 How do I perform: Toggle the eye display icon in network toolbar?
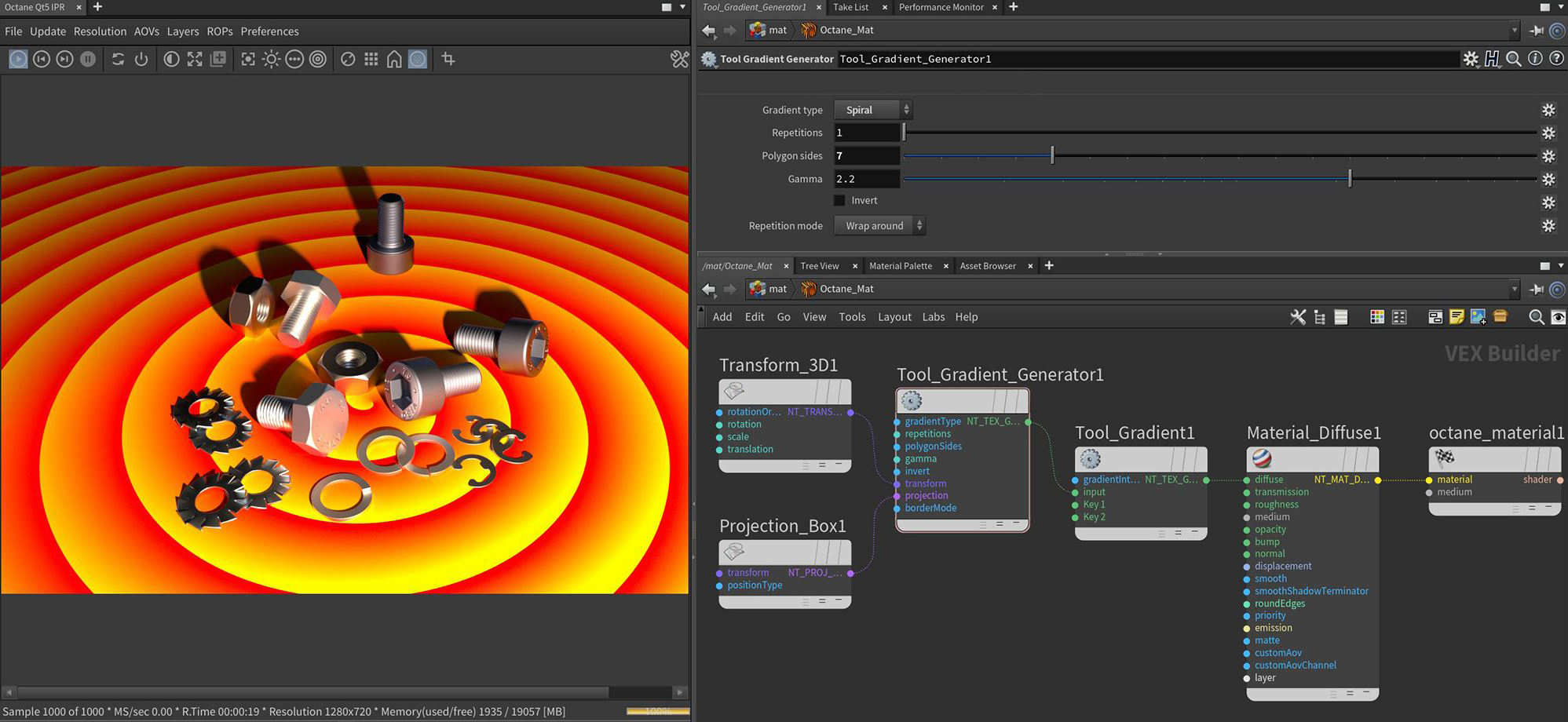[x=1558, y=317]
